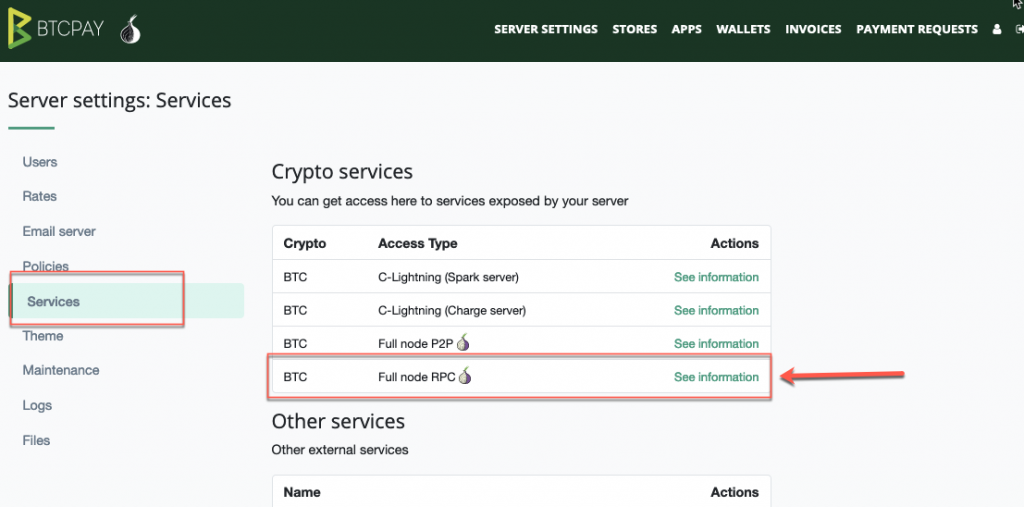Go to the Stores page

point(635,29)
